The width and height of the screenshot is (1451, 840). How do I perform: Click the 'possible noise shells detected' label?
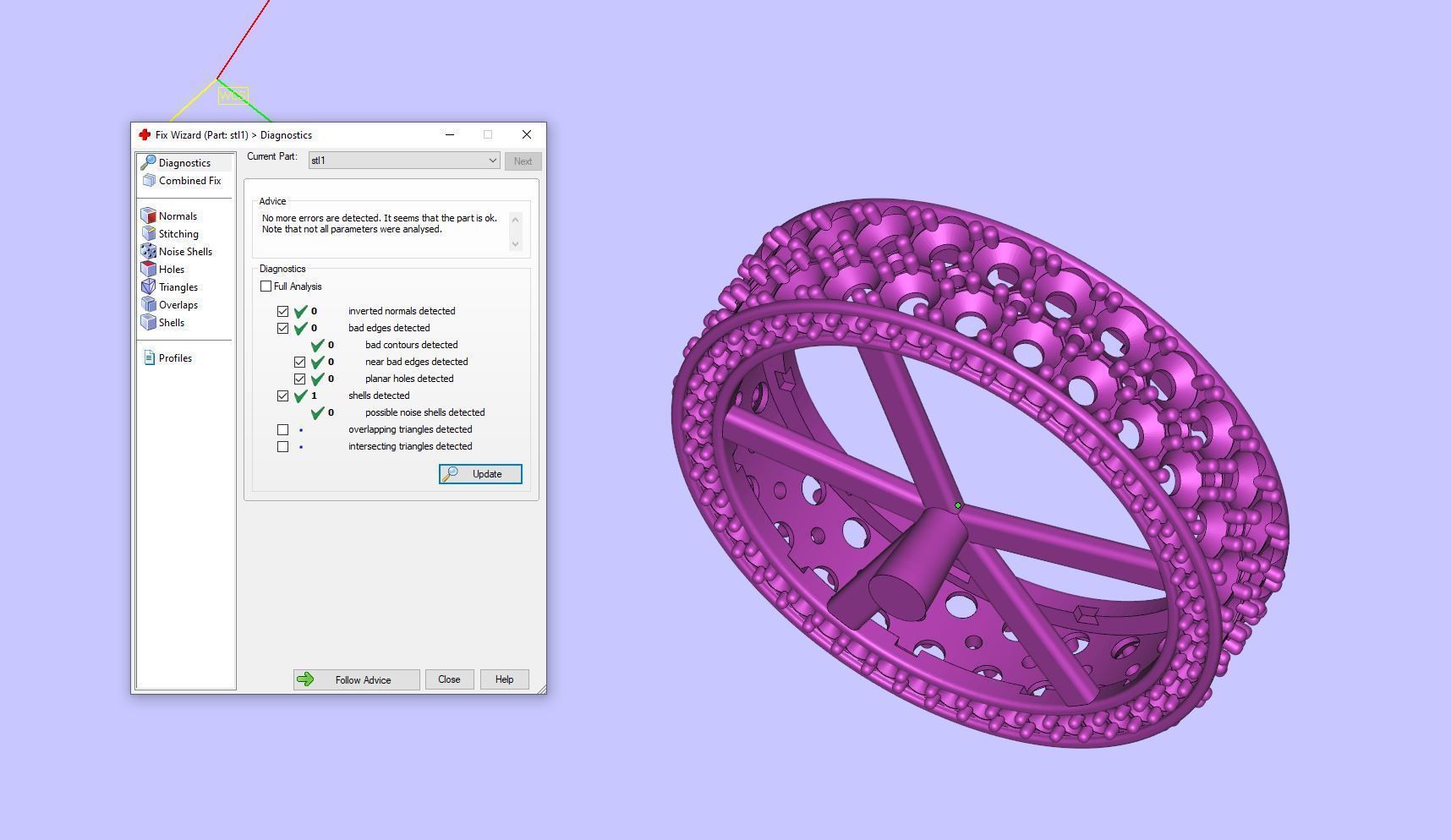[x=424, y=412]
